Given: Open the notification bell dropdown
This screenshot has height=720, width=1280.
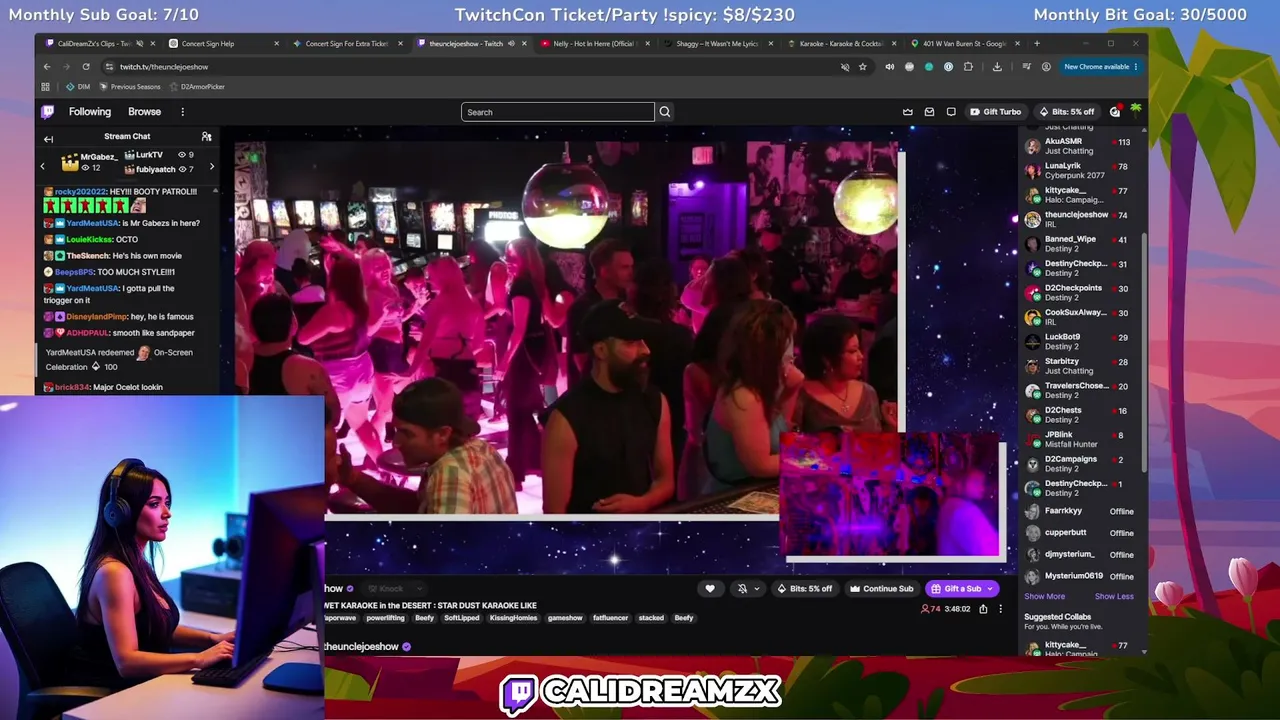Looking at the screenshot, I should (x=746, y=589).
